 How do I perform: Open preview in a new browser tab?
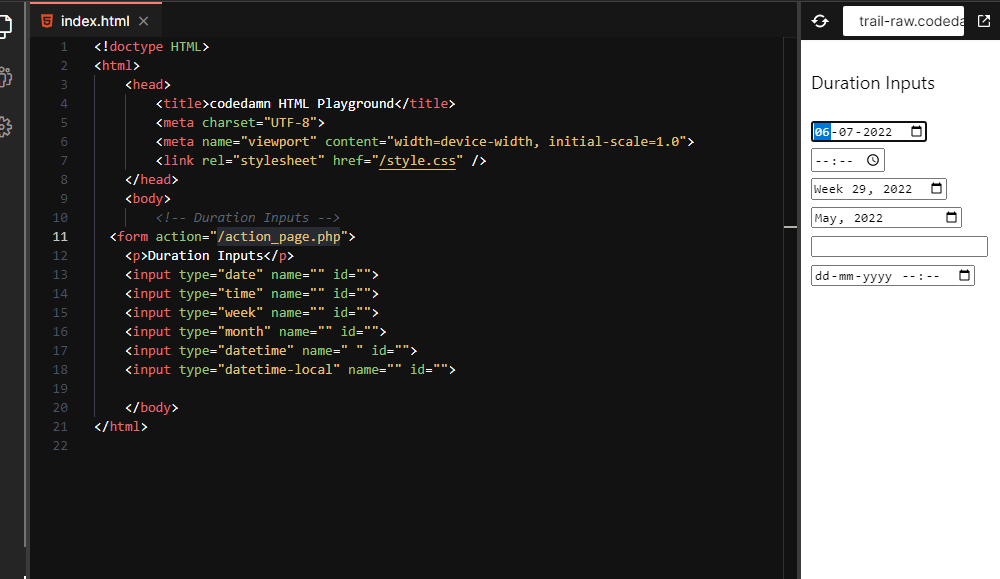click(983, 21)
